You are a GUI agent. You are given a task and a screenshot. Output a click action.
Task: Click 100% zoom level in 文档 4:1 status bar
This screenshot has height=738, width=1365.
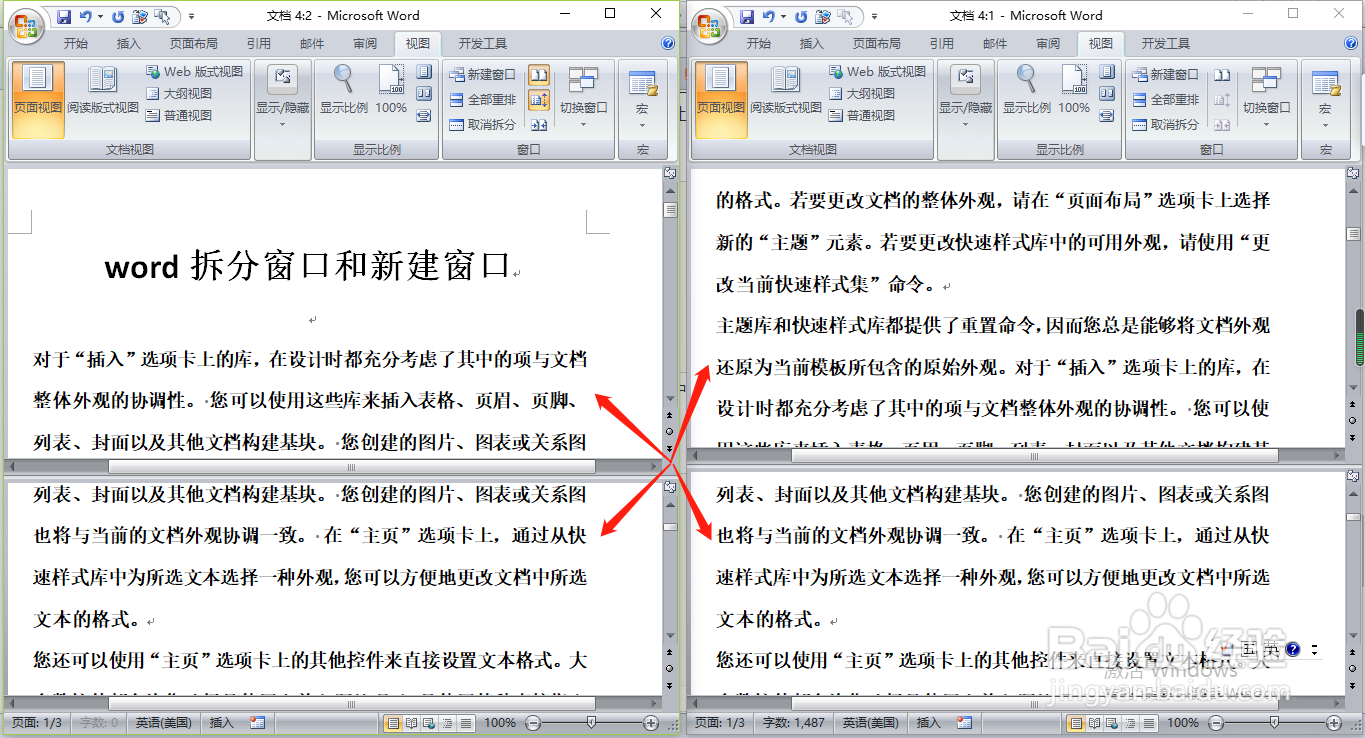[1183, 723]
